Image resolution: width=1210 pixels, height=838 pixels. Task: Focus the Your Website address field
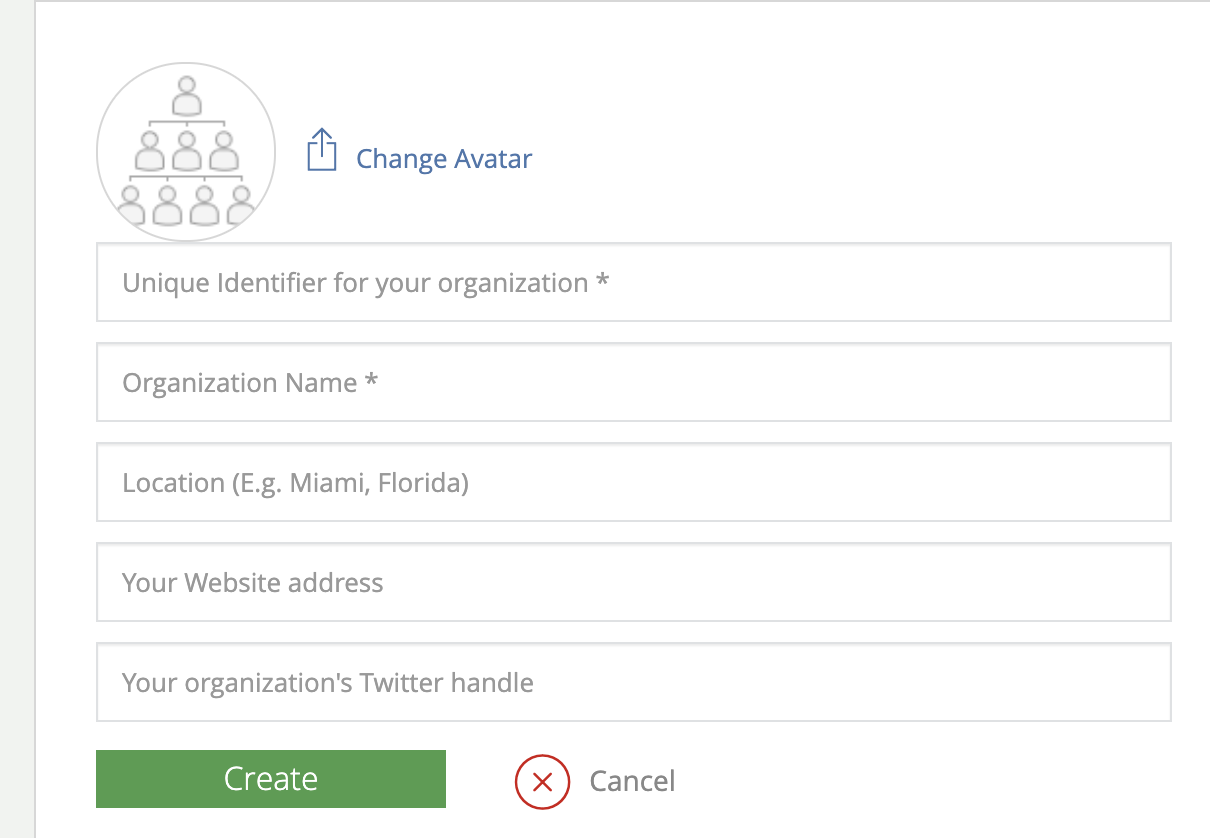(634, 582)
